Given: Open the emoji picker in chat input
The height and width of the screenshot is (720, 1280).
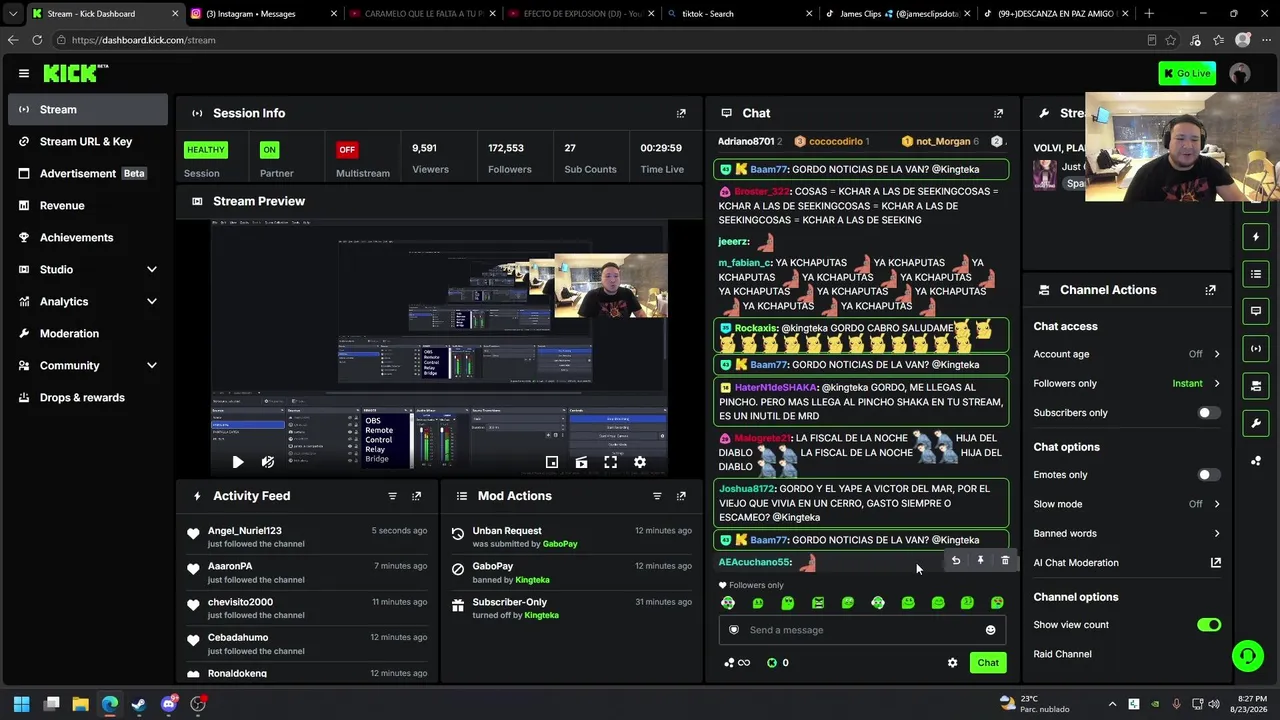Looking at the screenshot, I should (x=991, y=630).
